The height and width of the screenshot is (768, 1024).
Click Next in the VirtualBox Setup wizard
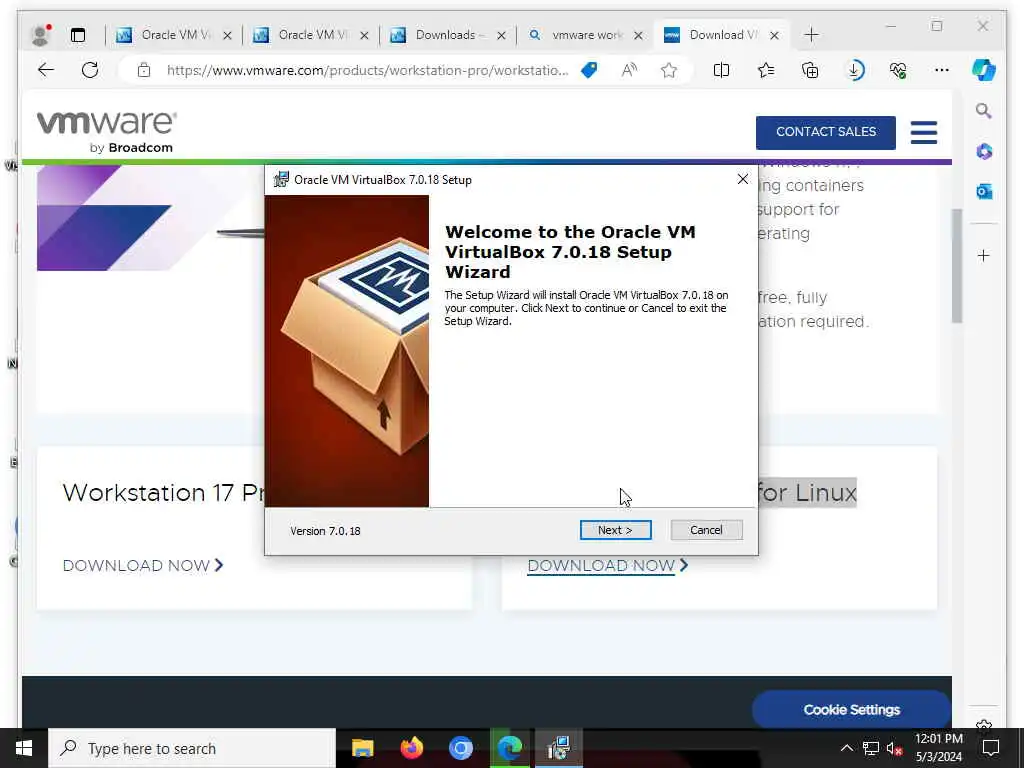[x=615, y=530]
